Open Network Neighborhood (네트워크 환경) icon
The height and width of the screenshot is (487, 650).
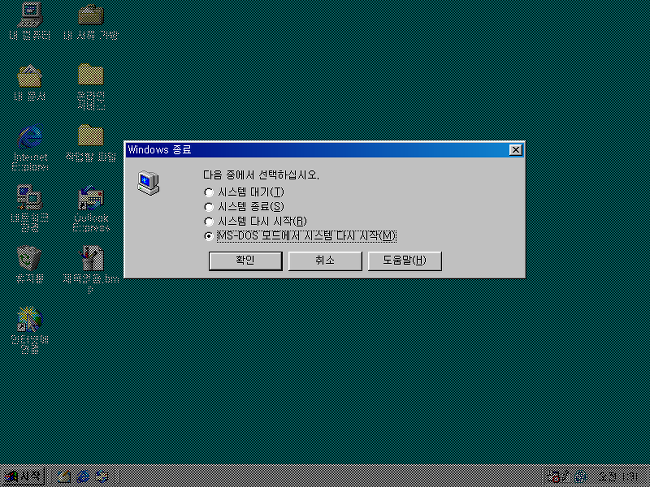[x=29, y=198]
